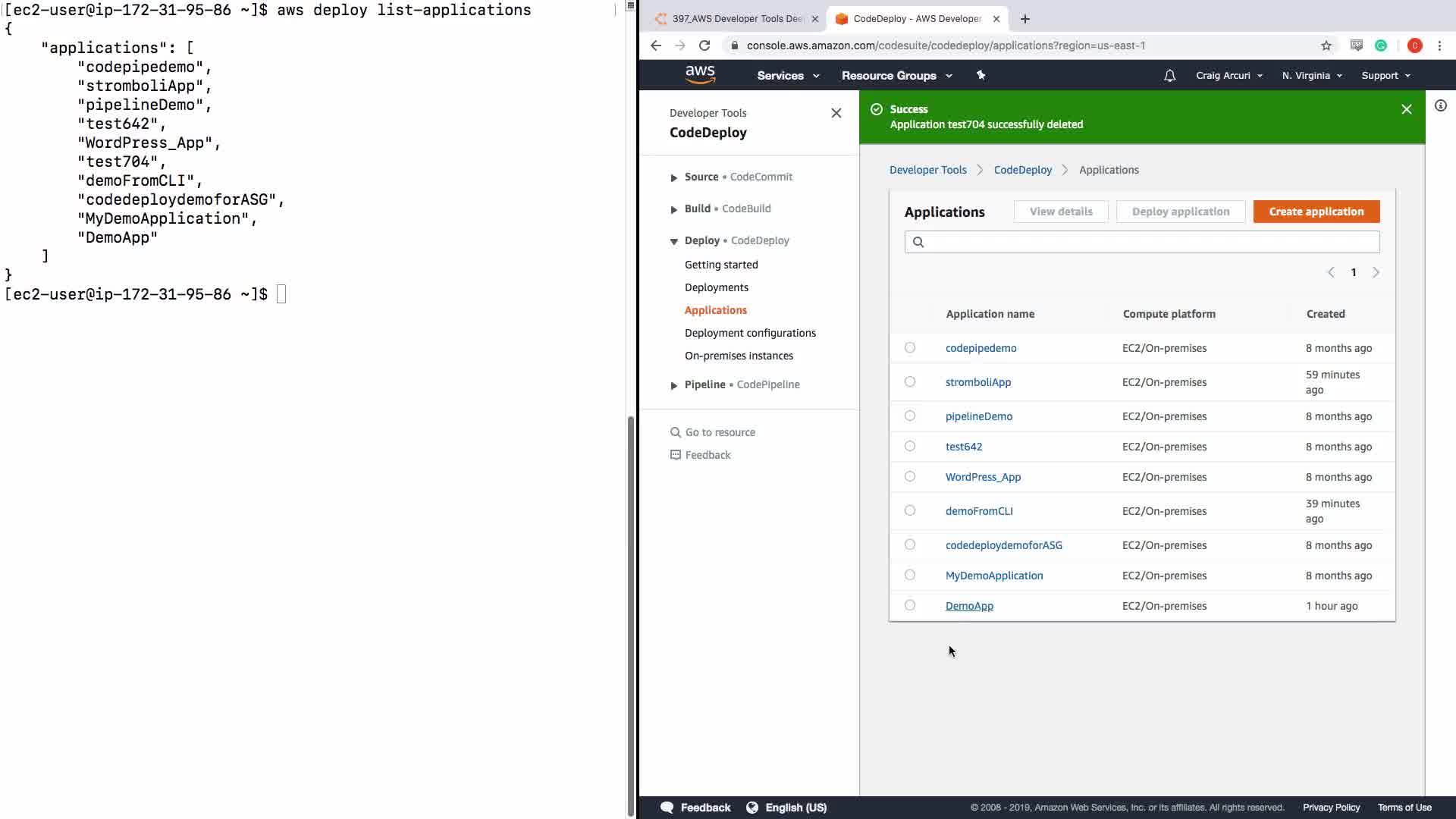
Task: Select the WordPress_App radio button
Action: (910, 476)
